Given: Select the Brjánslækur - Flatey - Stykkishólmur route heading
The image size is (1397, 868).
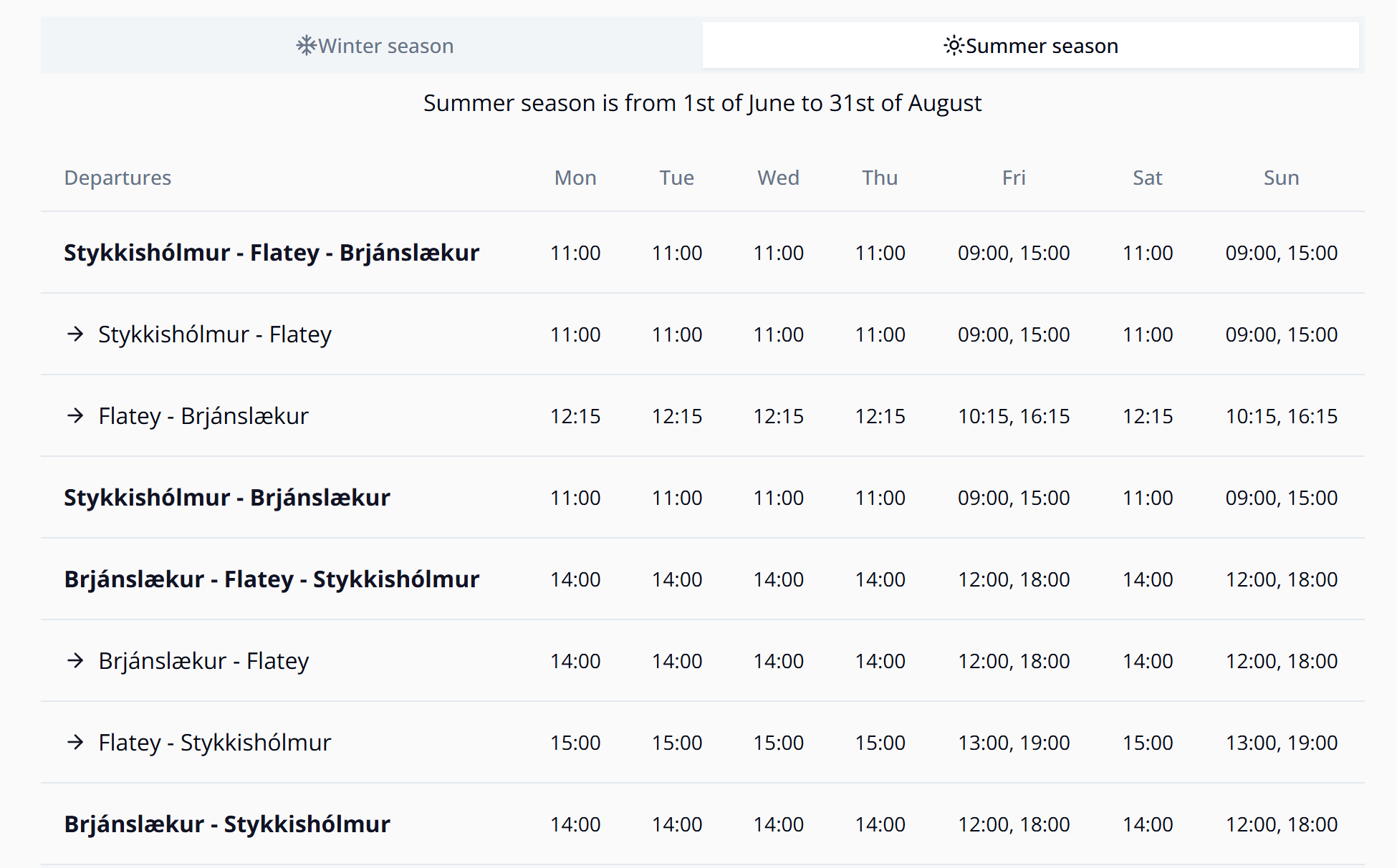Looking at the screenshot, I should 272,579.
